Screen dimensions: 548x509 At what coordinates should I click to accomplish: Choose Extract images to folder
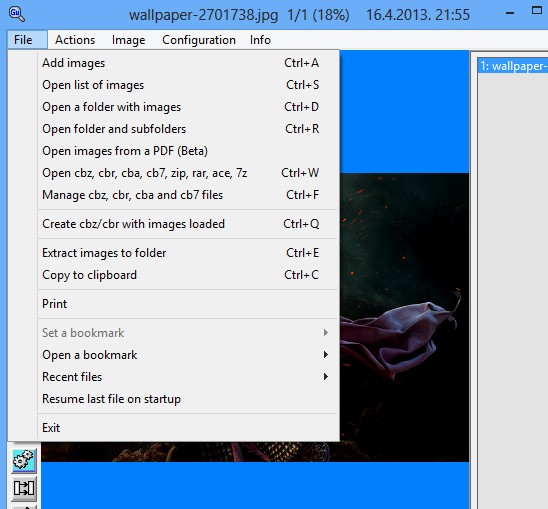click(x=189, y=253)
